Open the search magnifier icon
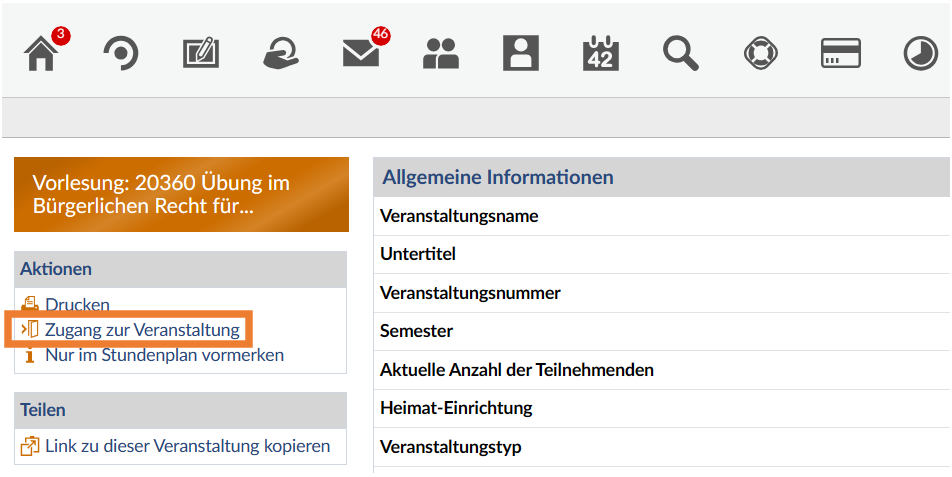This screenshot has height=477, width=952. pyautogui.click(x=681, y=53)
